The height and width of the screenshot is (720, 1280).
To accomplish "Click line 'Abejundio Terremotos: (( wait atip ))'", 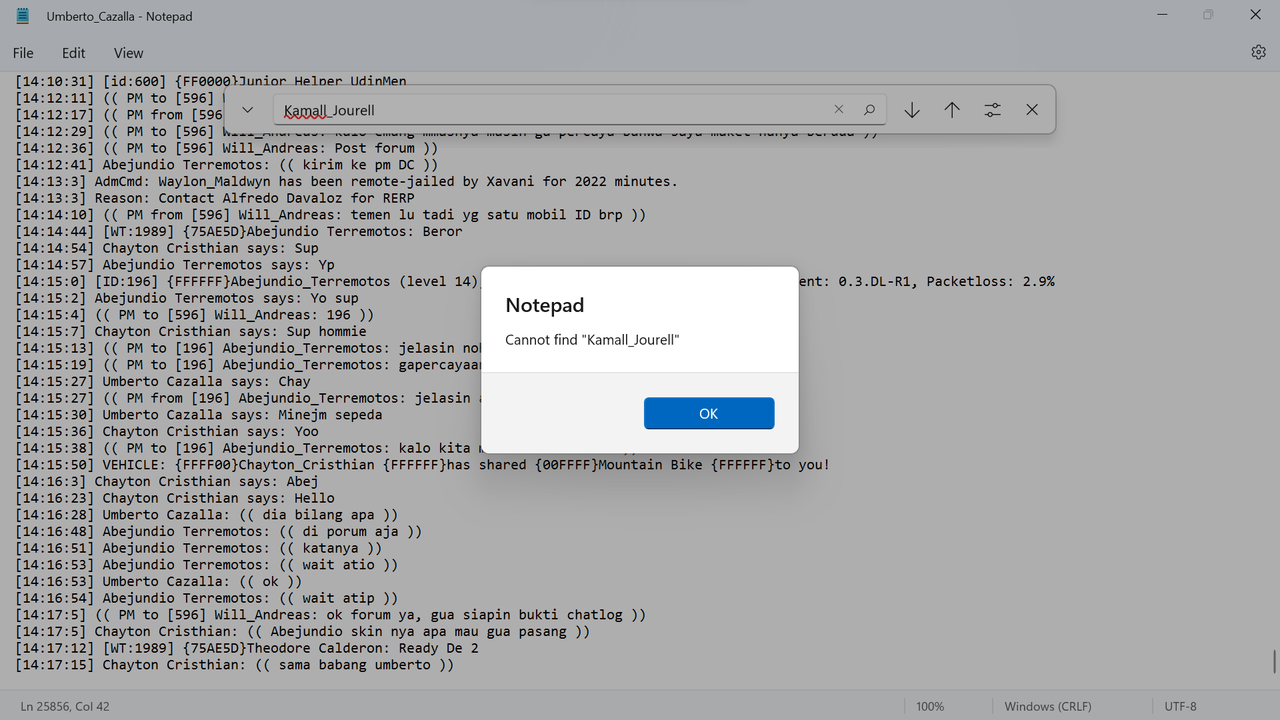I will coord(206,598).
